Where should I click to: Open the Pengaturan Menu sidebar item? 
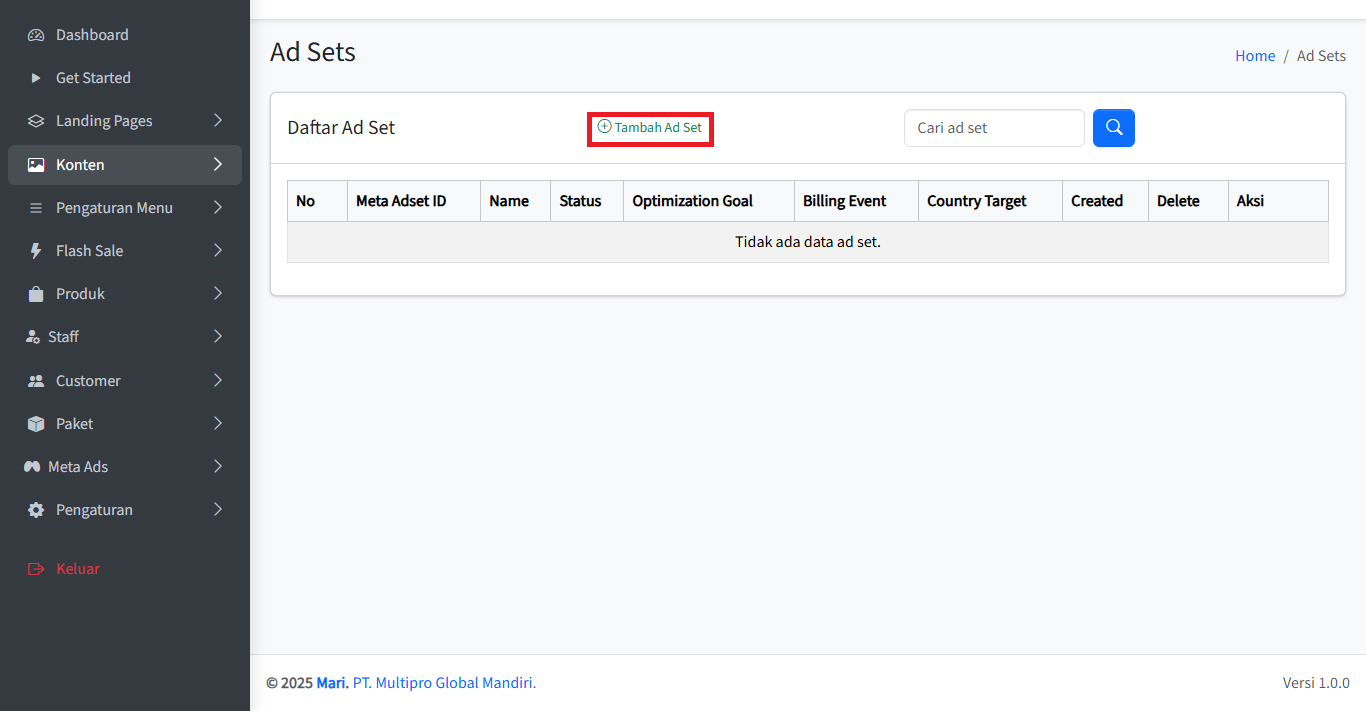coord(114,208)
